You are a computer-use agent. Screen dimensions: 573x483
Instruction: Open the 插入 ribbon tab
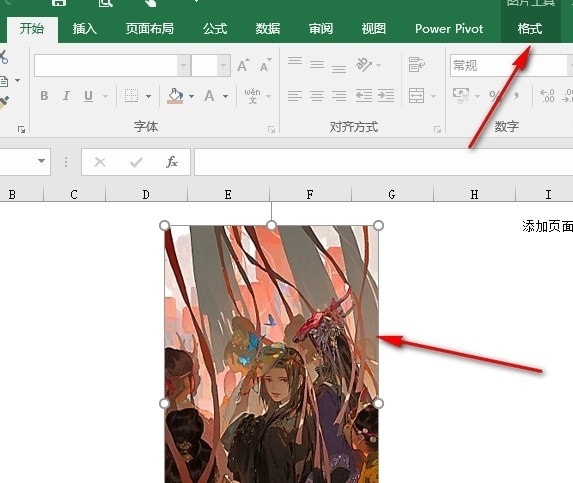click(84, 28)
